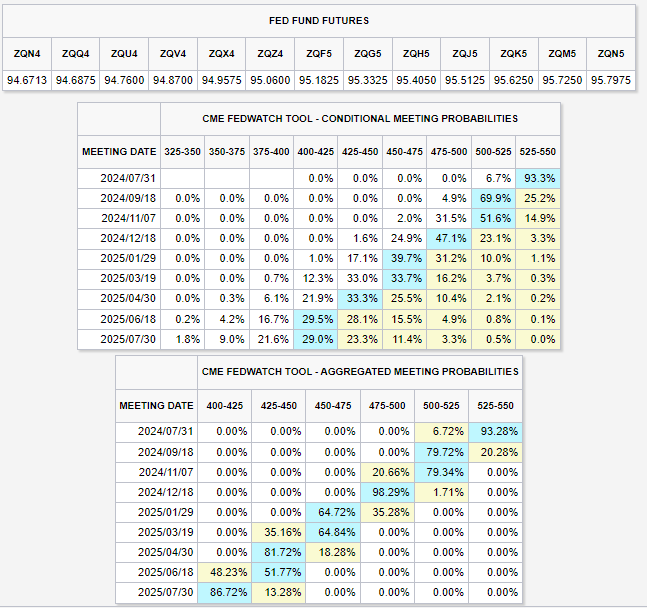This screenshot has width=647, height=608.
Task: Click the 98.29% aggregated probability cell
Action: [x=386, y=493]
